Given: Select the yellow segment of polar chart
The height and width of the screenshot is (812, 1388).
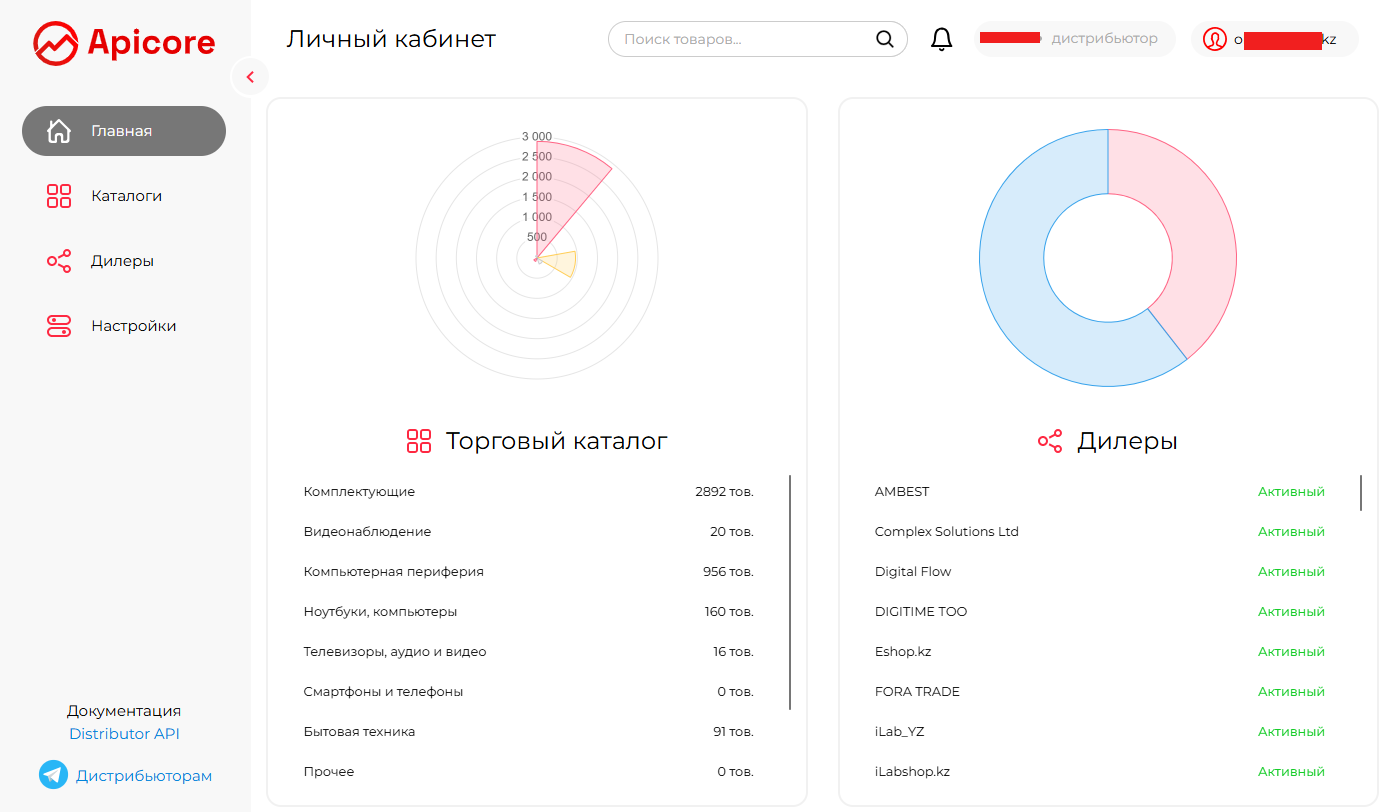Looking at the screenshot, I should (562, 264).
